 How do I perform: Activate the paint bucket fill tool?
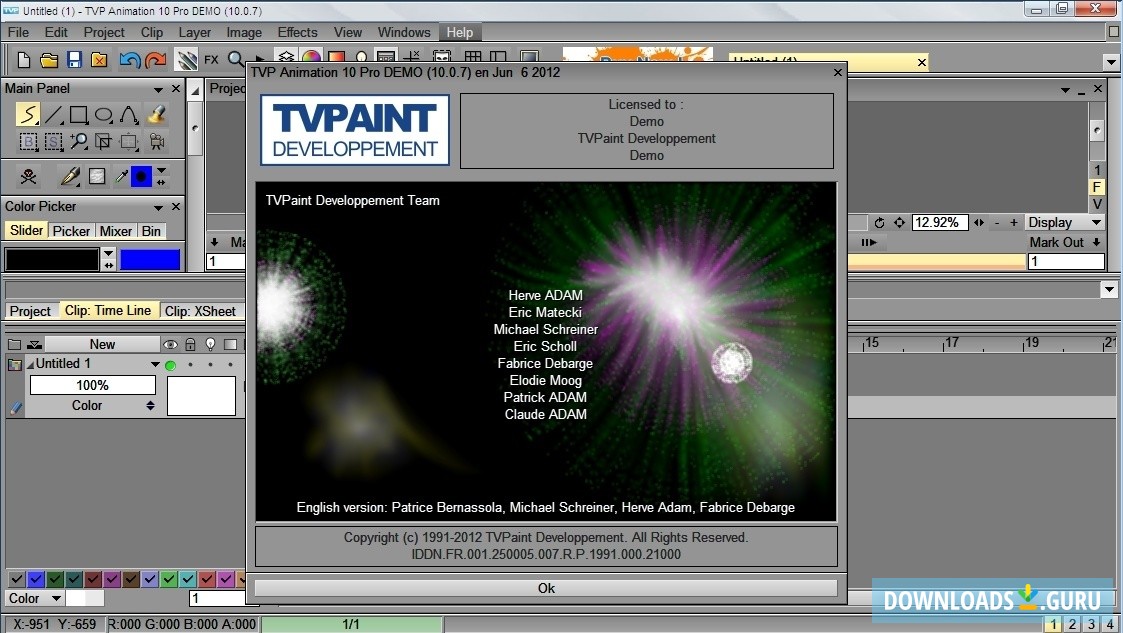pos(157,114)
